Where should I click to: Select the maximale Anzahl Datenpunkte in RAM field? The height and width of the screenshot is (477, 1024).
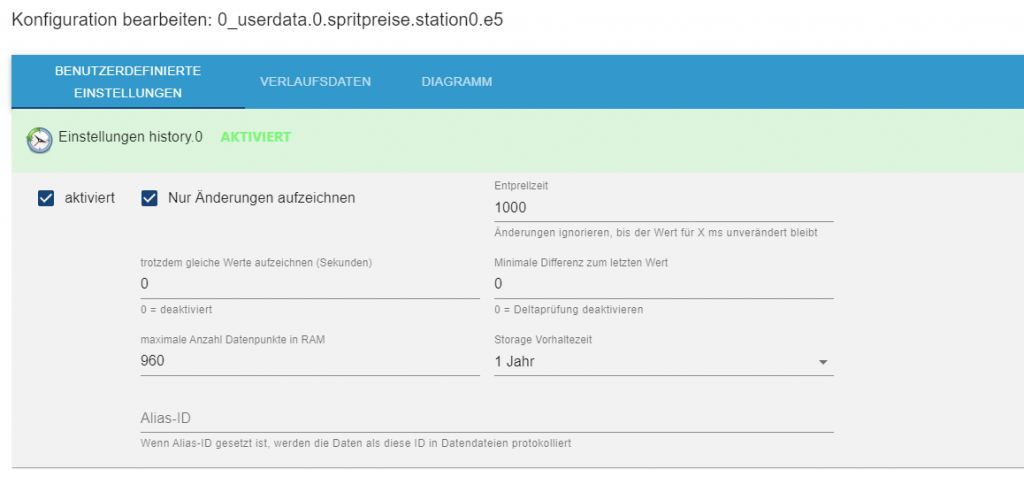[x=310, y=361]
